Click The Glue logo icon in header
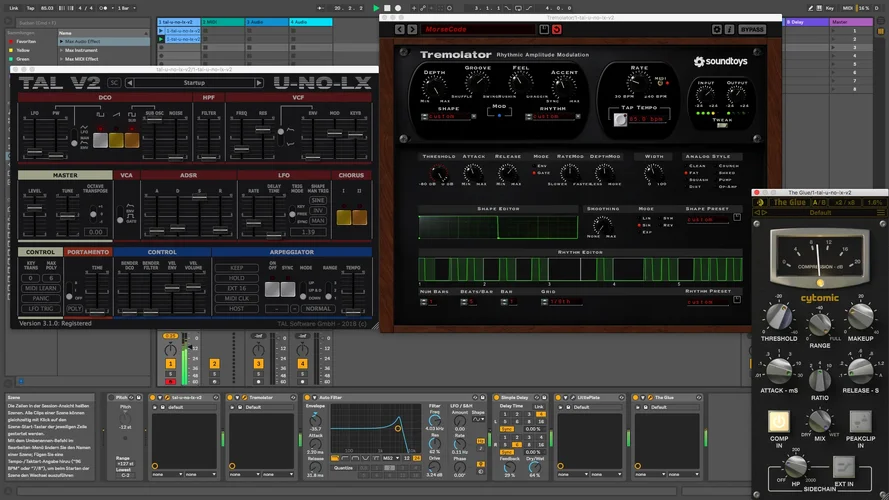 pyautogui.click(x=760, y=202)
